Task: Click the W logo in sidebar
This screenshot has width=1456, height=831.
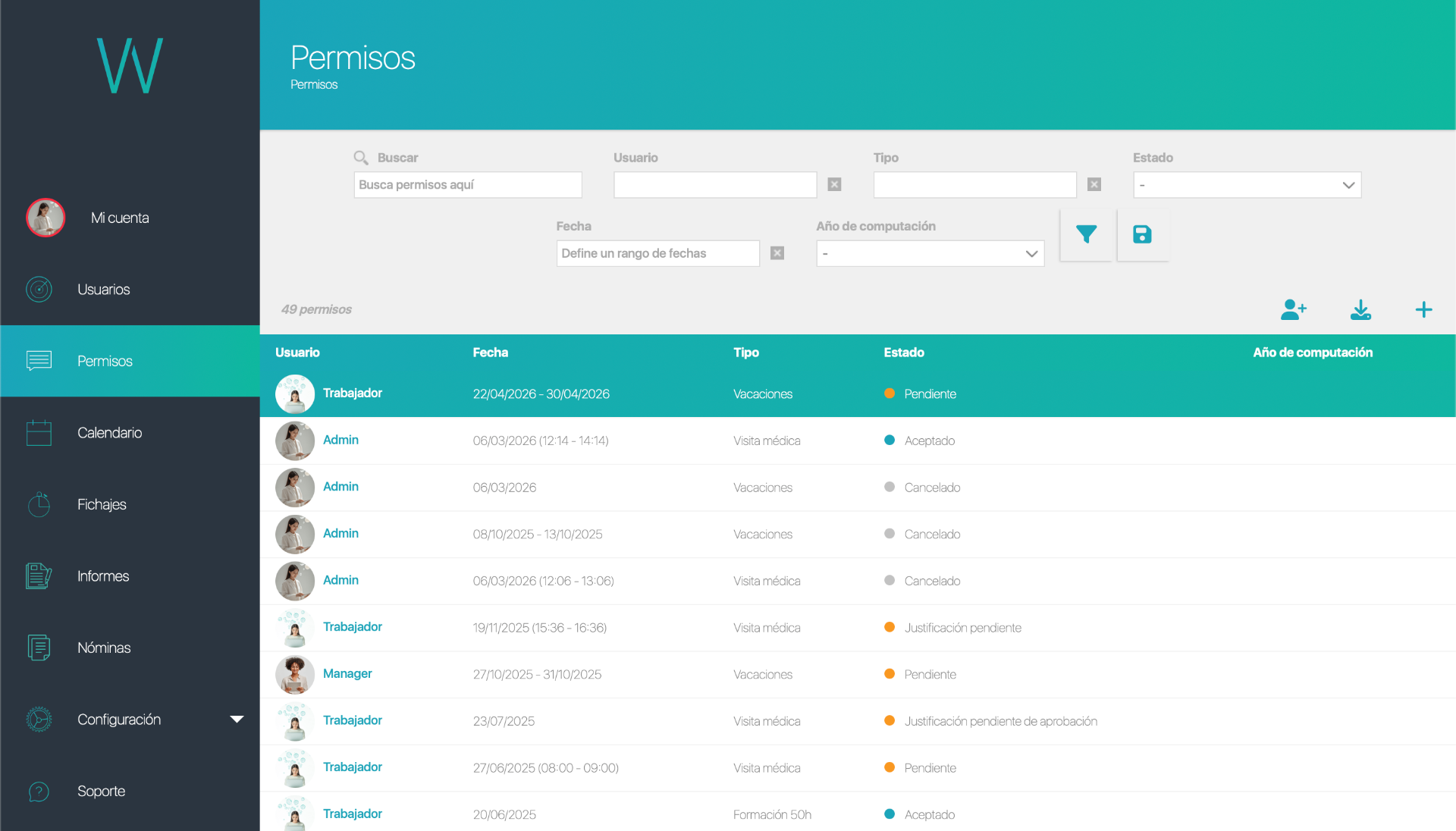Action: tap(130, 66)
